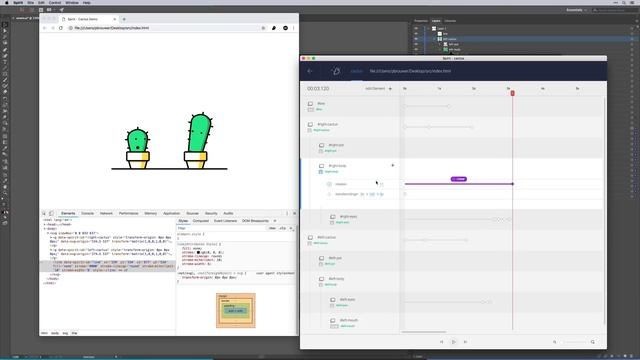The height and width of the screenshot is (360, 640).
Task: Open the Window menu in menu bar
Action: click(72, 2)
